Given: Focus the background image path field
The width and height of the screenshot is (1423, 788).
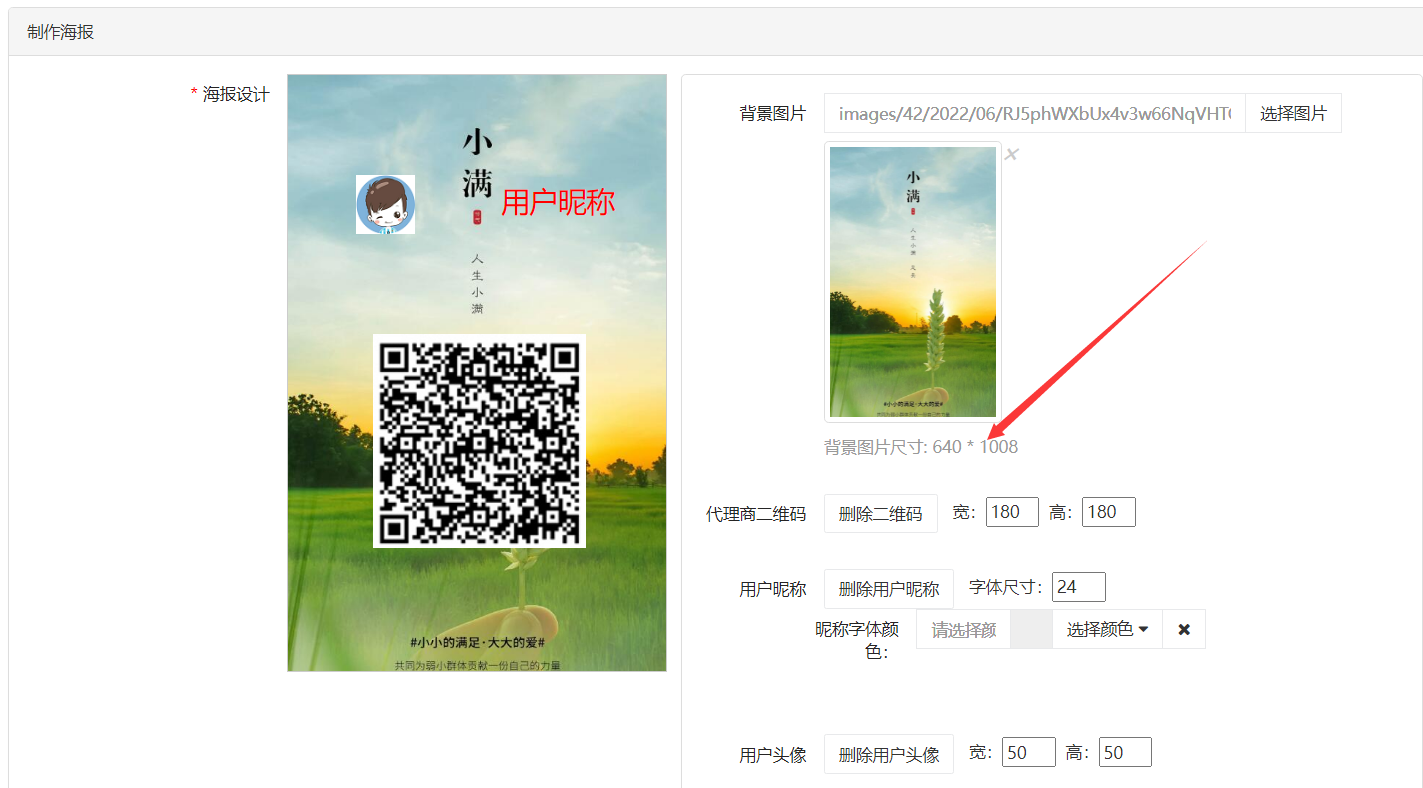Looking at the screenshot, I should pyautogui.click(x=1034, y=113).
